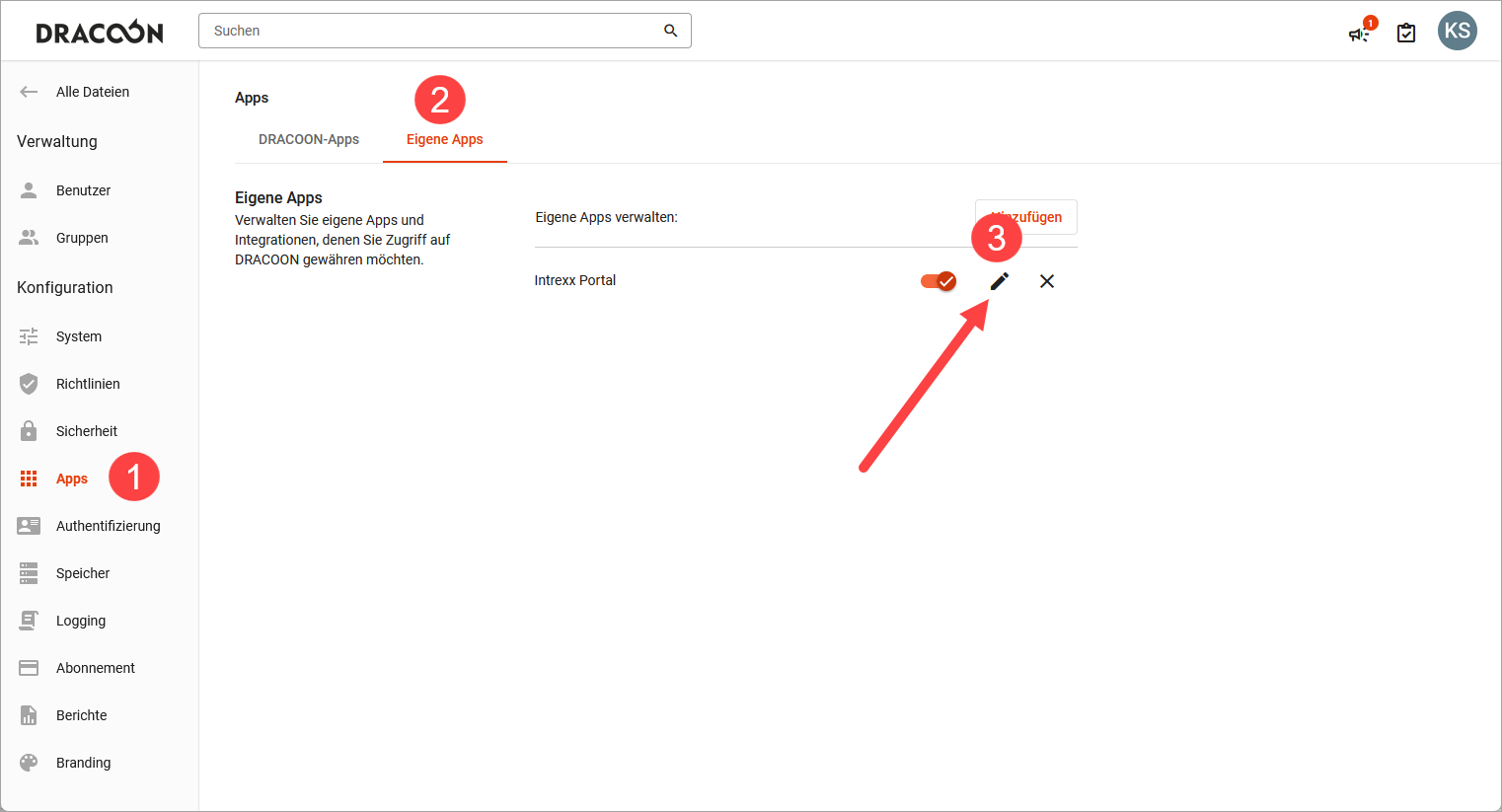Image resolution: width=1502 pixels, height=812 pixels.
Task: Click the Abonnement card icon
Action: [29, 668]
